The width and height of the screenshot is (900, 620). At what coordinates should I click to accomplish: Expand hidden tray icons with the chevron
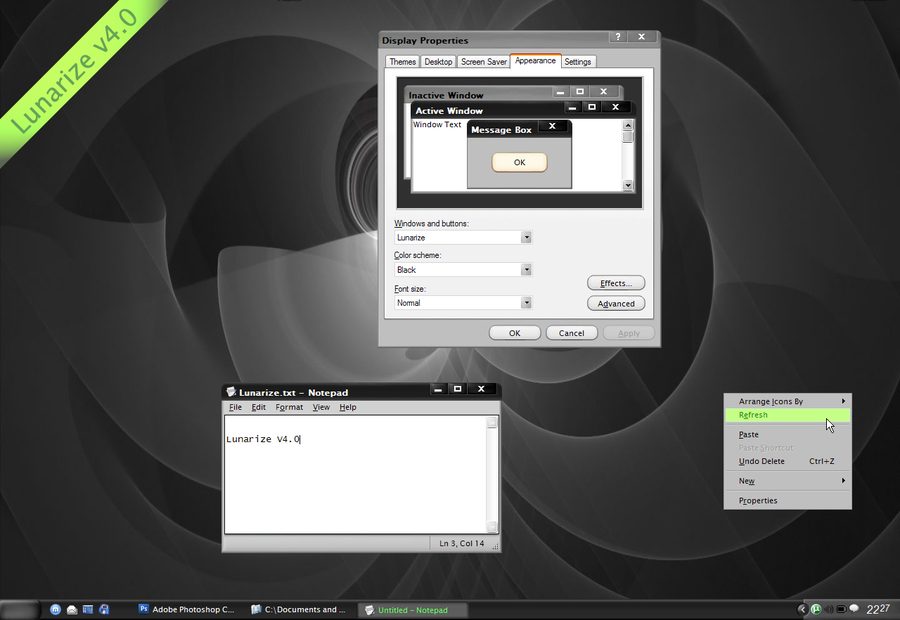802,609
